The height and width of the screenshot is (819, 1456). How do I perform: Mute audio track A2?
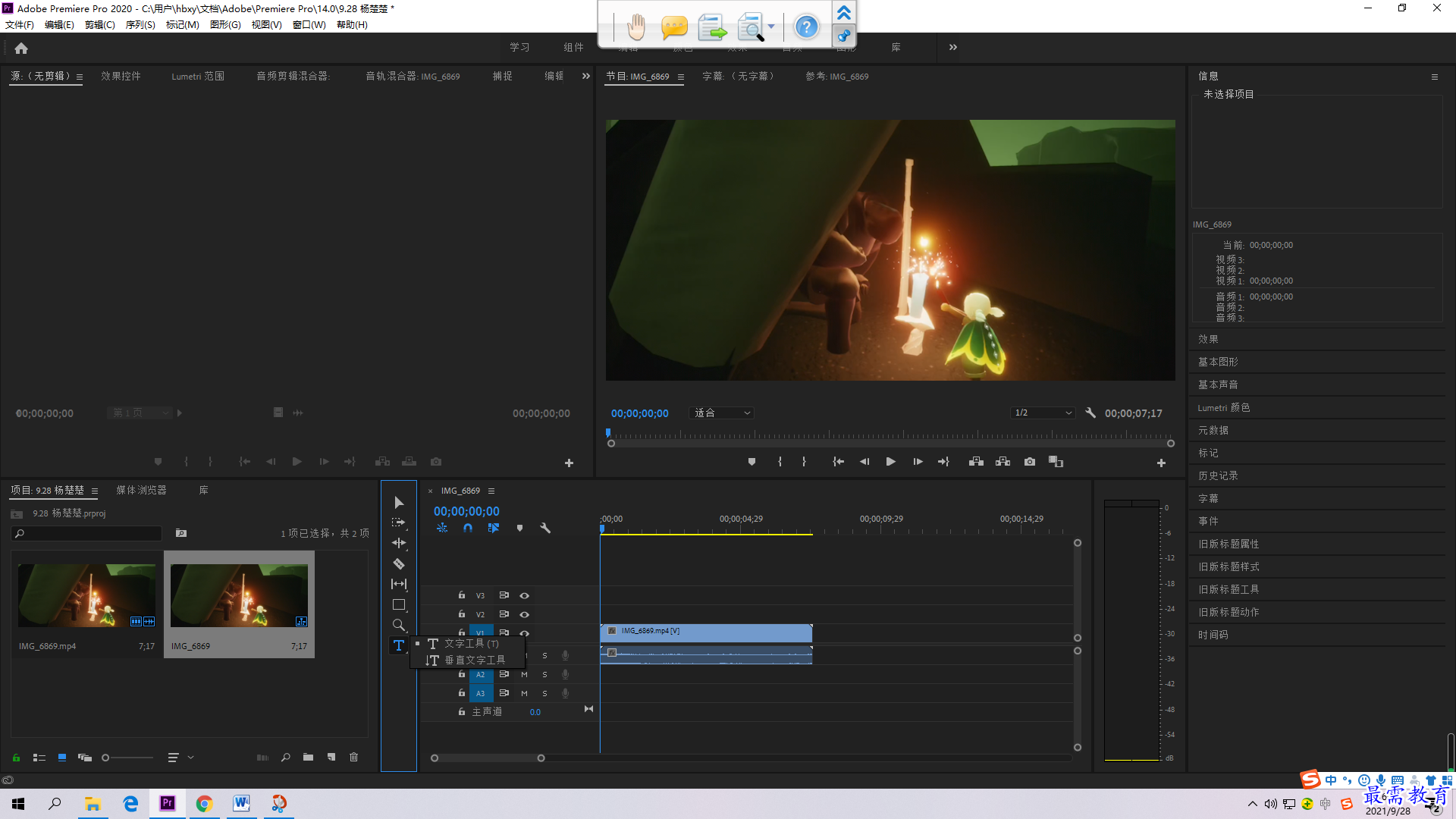coord(524,674)
